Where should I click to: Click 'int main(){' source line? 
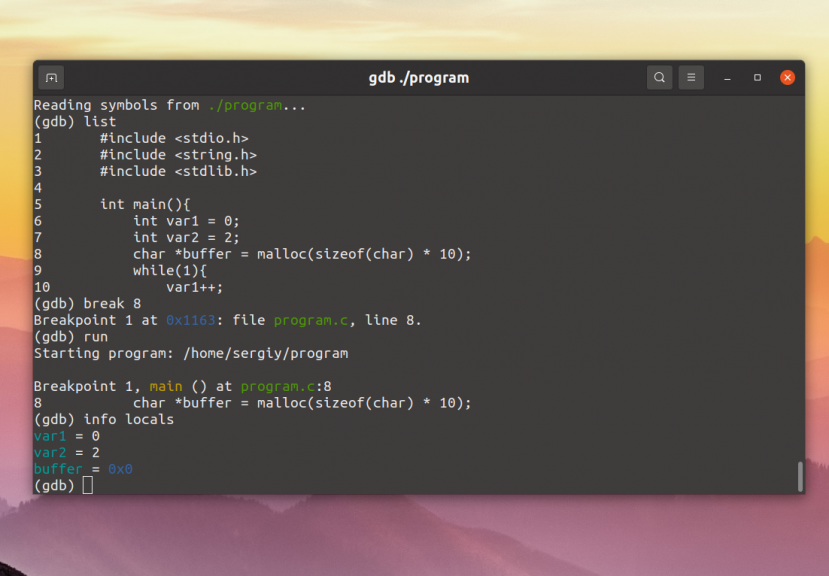145,204
